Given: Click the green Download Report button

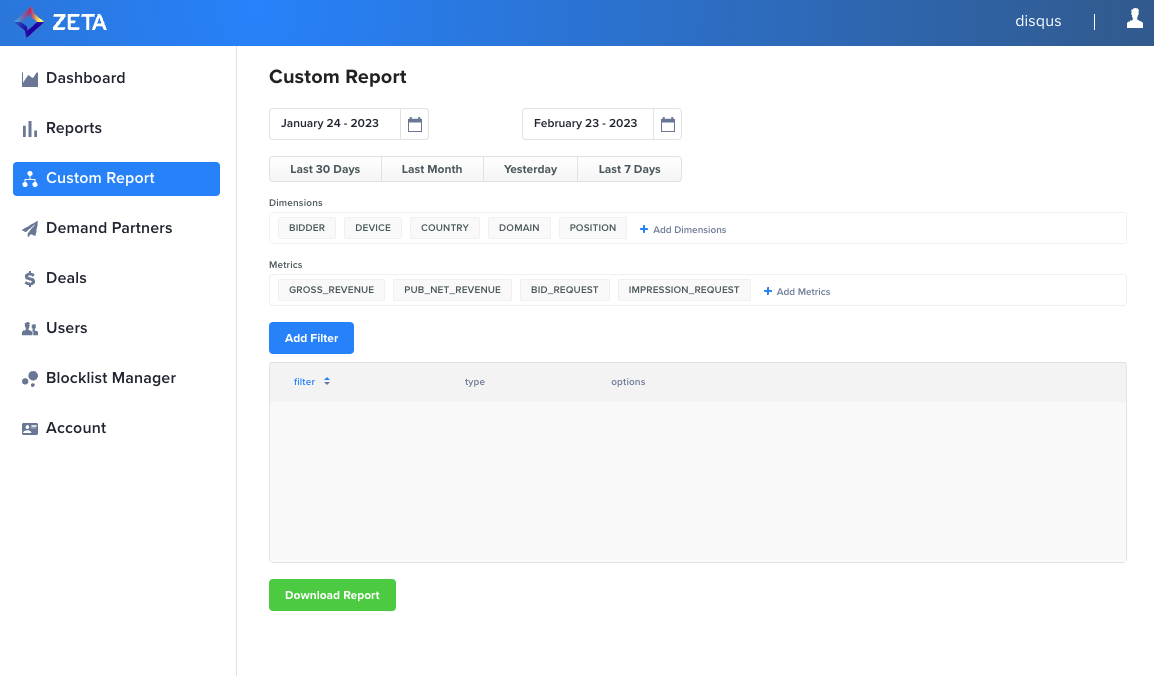Looking at the screenshot, I should pos(332,595).
